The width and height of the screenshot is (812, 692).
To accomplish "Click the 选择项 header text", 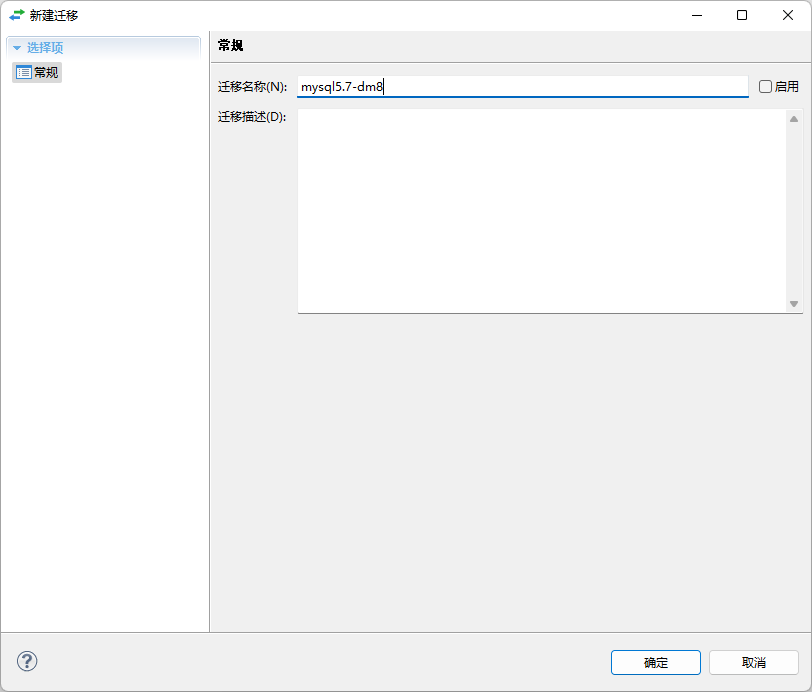I will pos(45,48).
